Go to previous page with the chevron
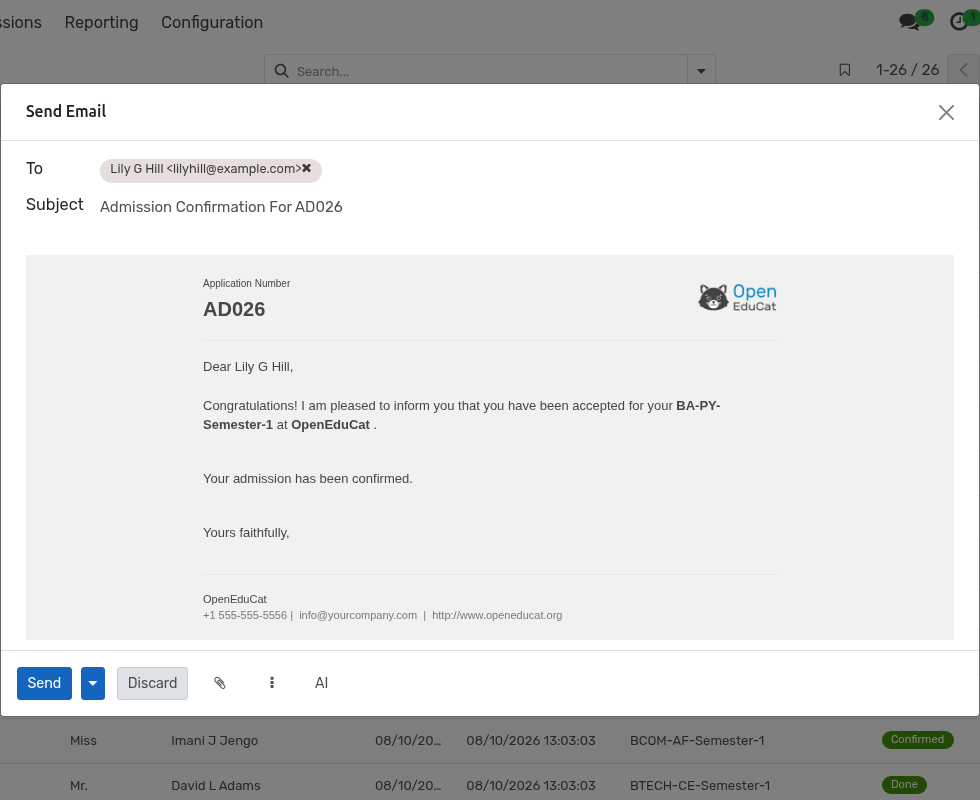This screenshot has height=800, width=980. 963,70
